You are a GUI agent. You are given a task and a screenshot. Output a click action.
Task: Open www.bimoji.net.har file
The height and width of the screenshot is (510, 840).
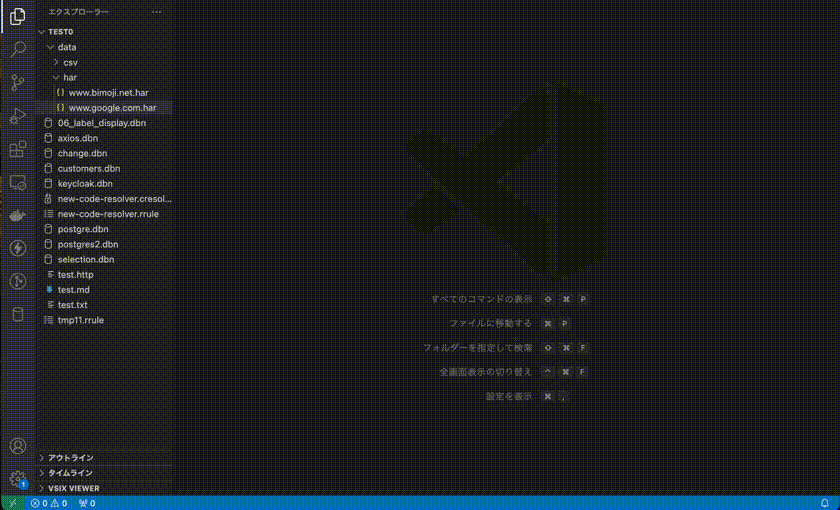(104, 93)
